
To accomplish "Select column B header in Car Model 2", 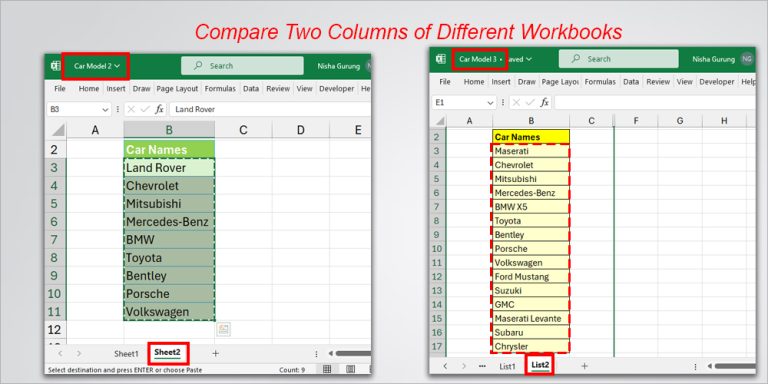I will (169, 130).
